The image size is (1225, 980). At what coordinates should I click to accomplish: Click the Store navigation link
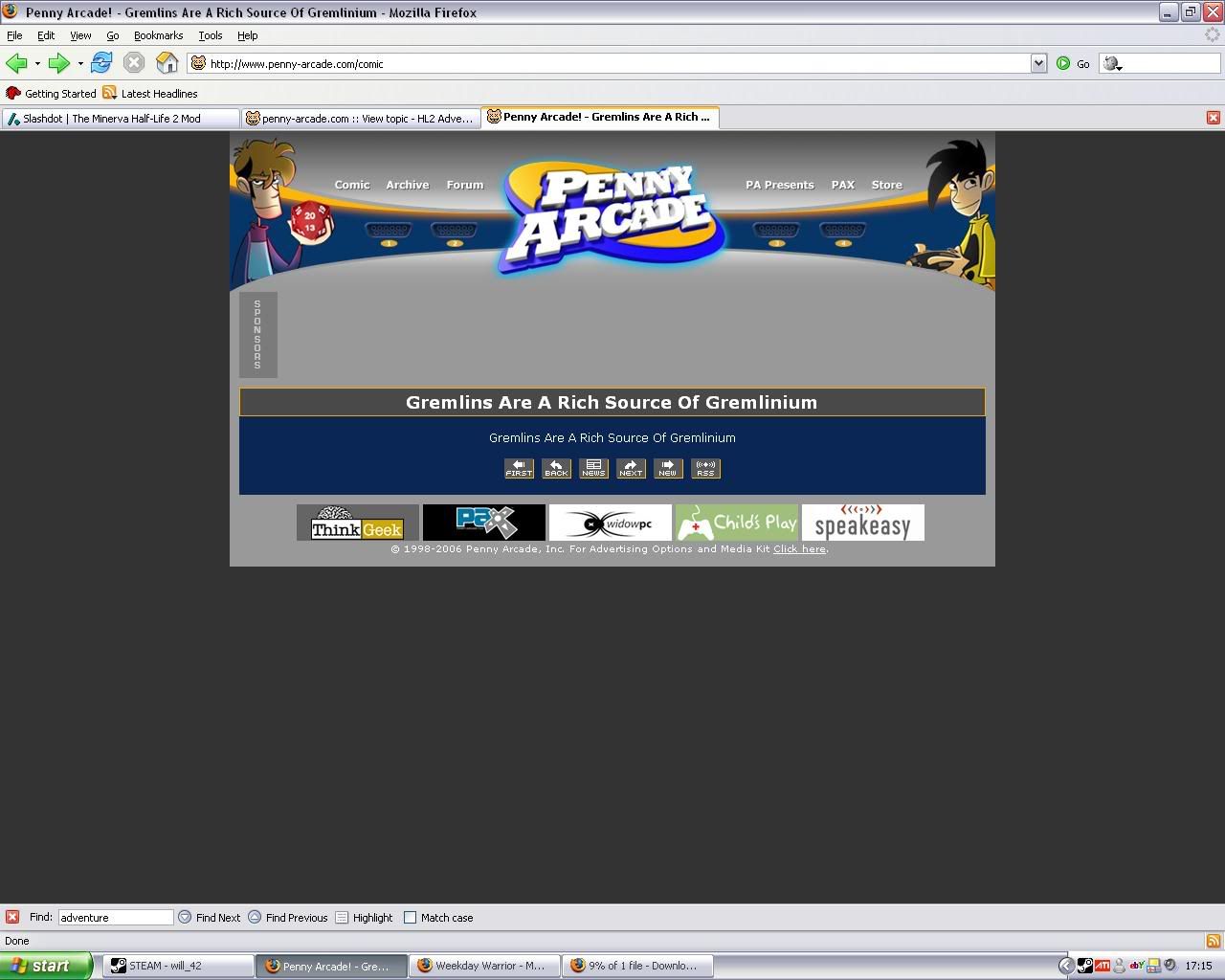(887, 185)
